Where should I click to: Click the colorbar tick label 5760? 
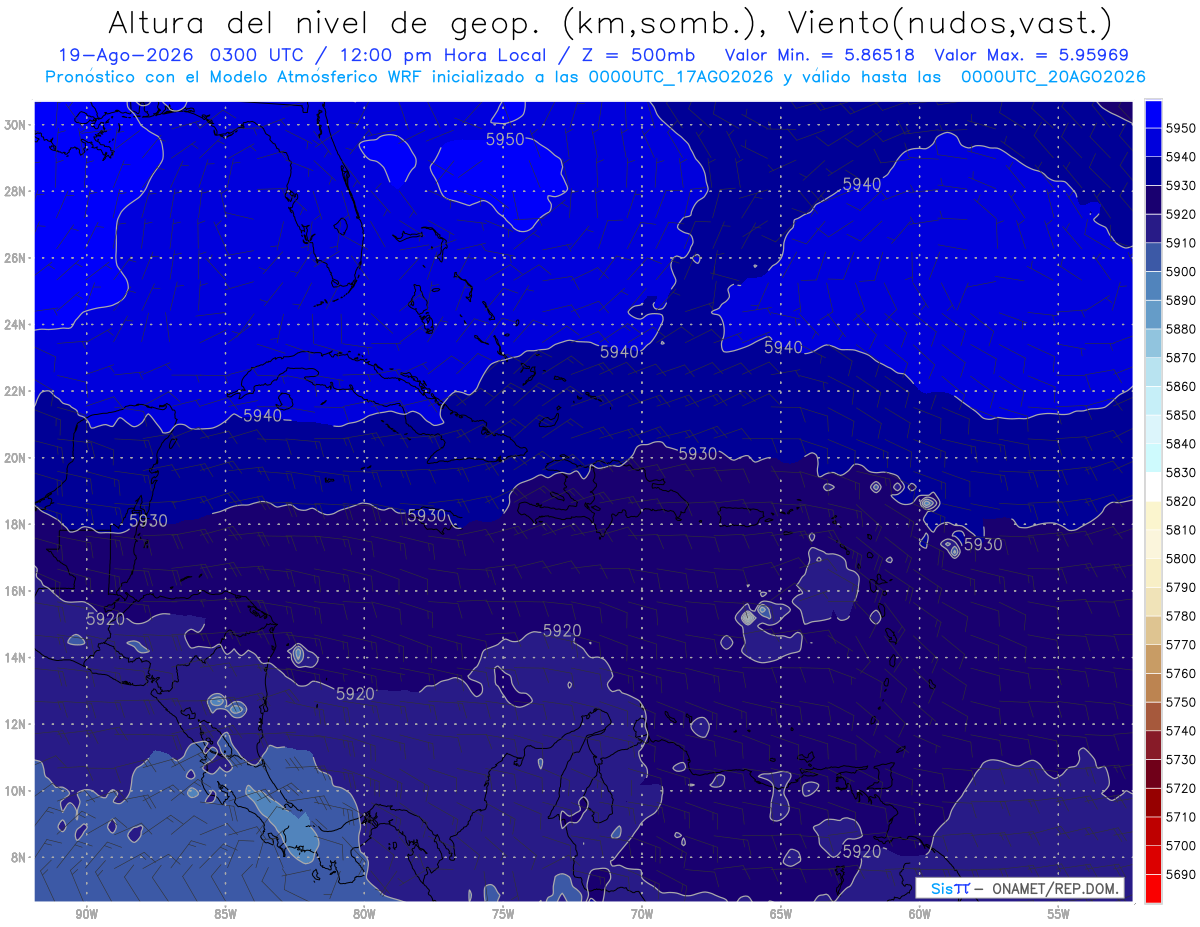(1181, 673)
